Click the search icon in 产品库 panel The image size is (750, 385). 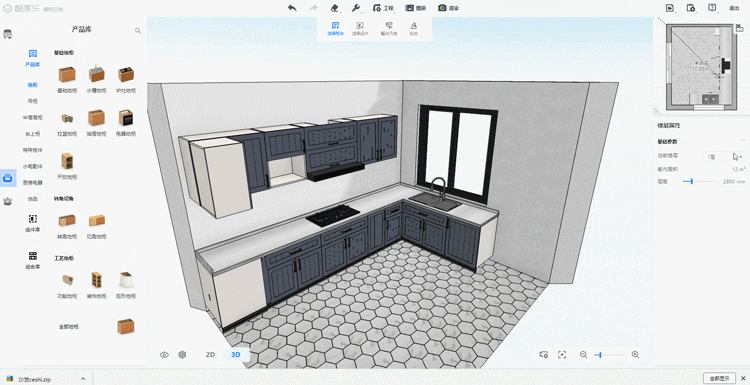point(138,31)
